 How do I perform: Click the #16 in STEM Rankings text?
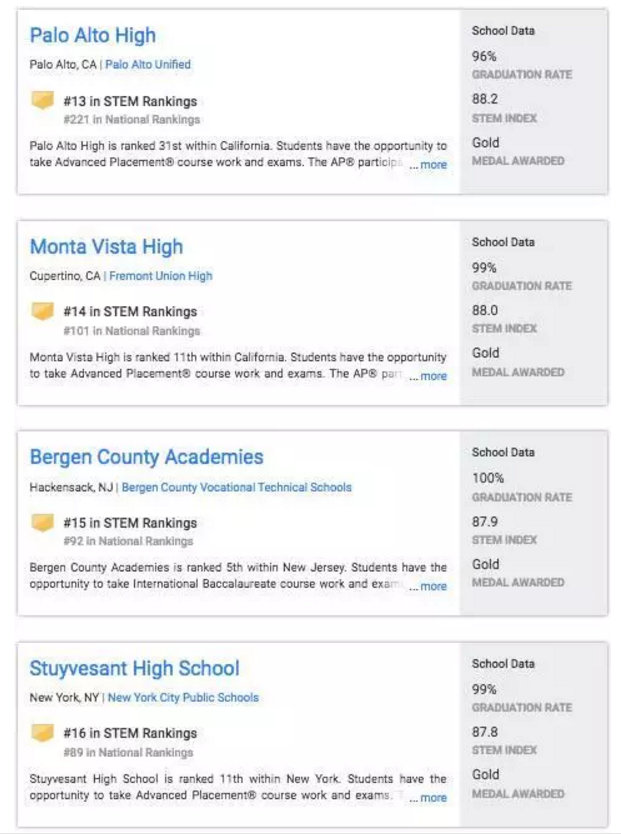coord(130,733)
